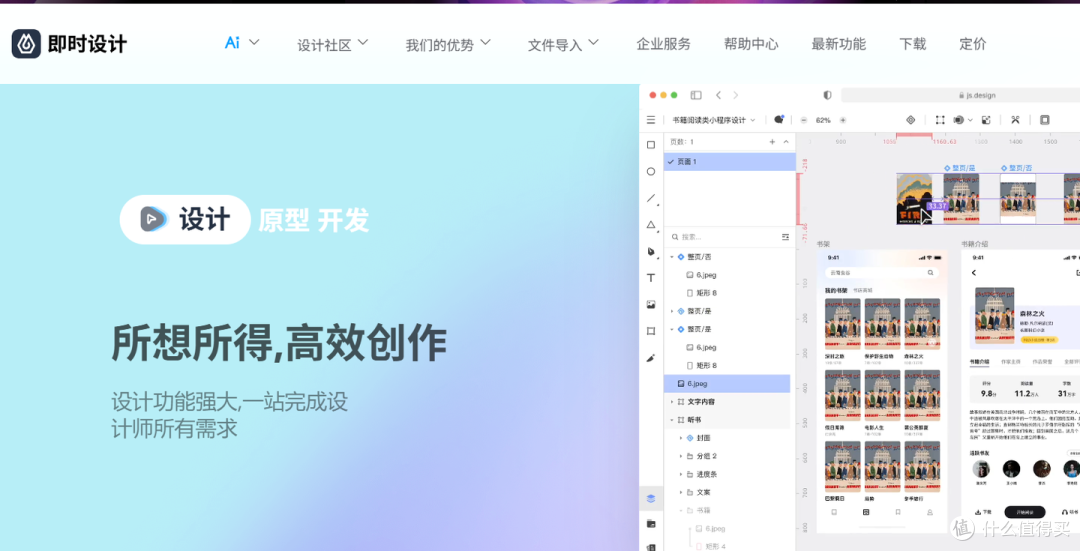This screenshot has height=551, width=1080.
Task: Open 企业服务 in the navigation
Action: click(663, 44)
